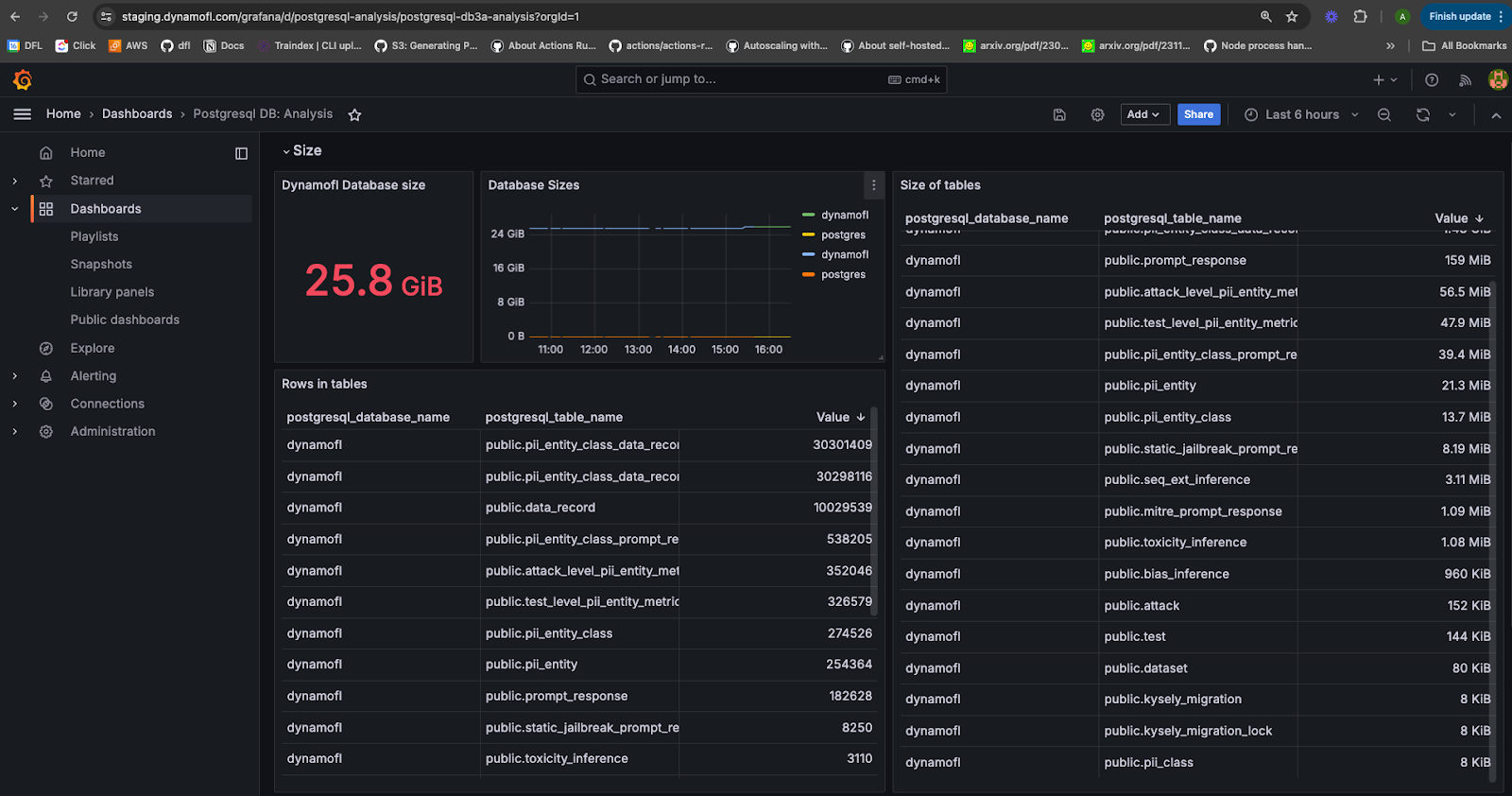Open dashboard settings gear icon
Viewport: 1512px width, 796px height.
coord(1097,114)
